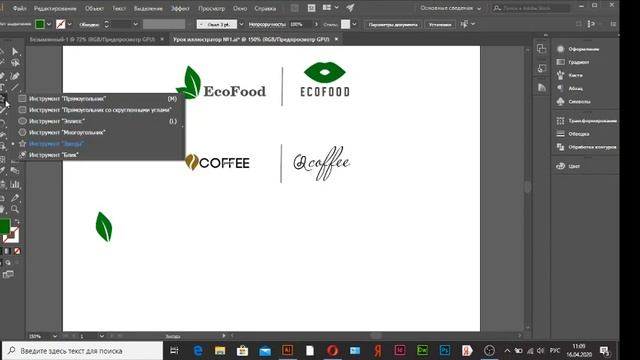Screen dimensions: 640x360
Task: Click the green leaf shape on canvas
Action: pos(104,227)
